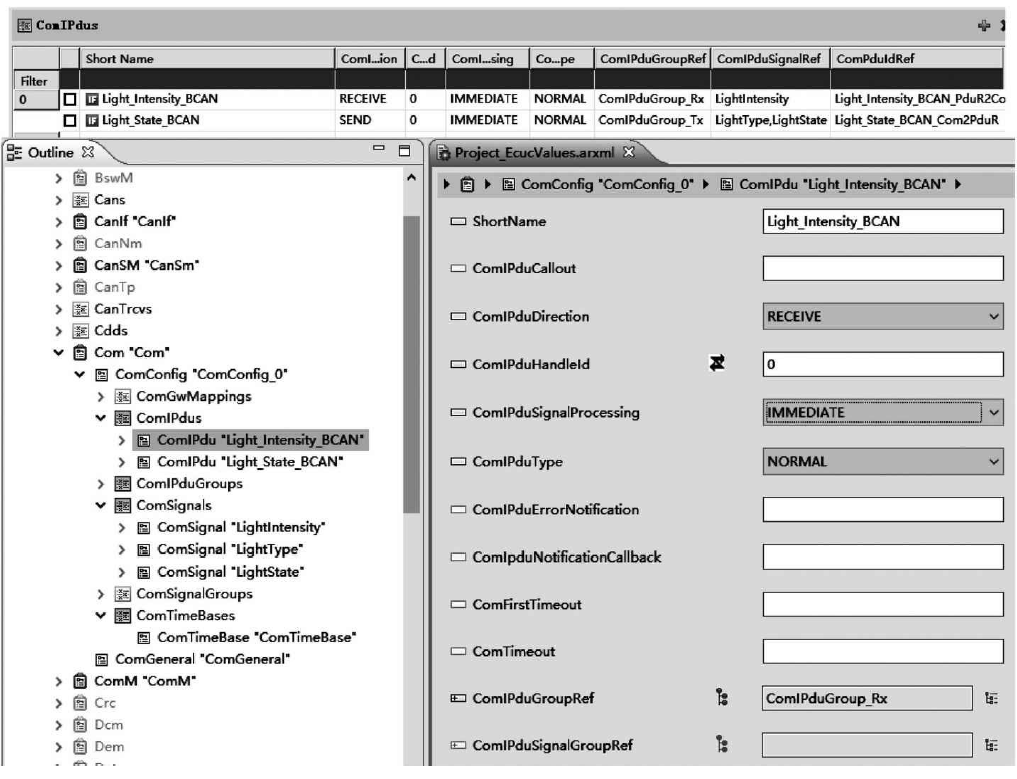This screenshot has height=779, width=1017.
Task: Click the ComIPduErrorNotification field
Action: tap(883, 509)
